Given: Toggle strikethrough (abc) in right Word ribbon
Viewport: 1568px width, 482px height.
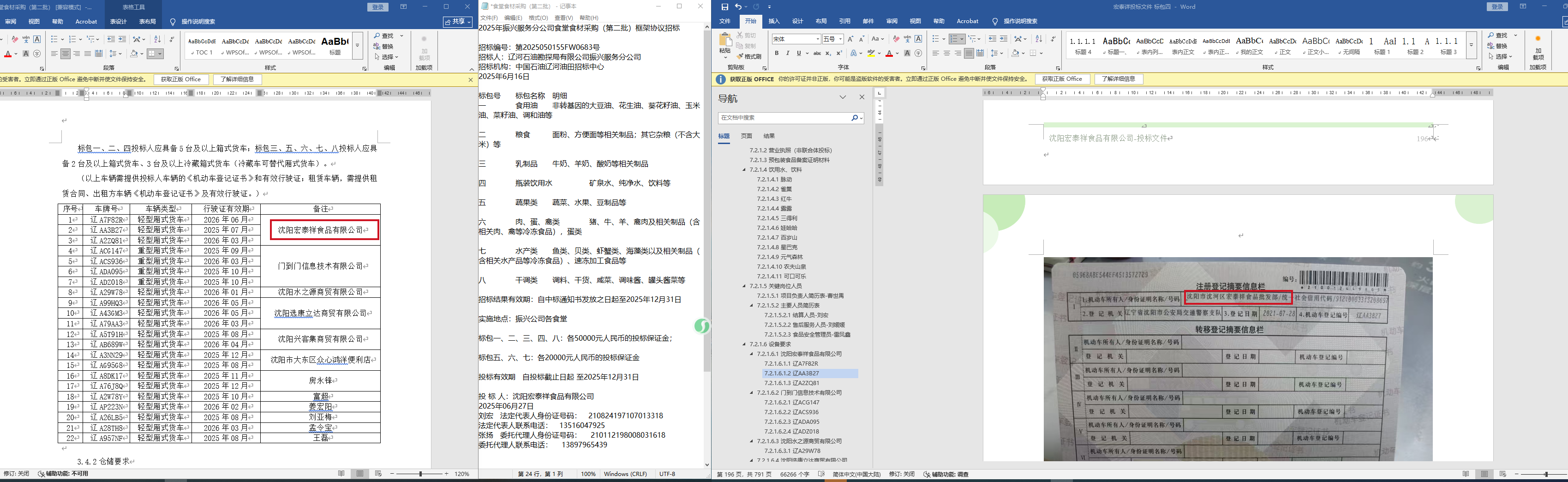Looking at the screenshot, I should click(817, 54).
